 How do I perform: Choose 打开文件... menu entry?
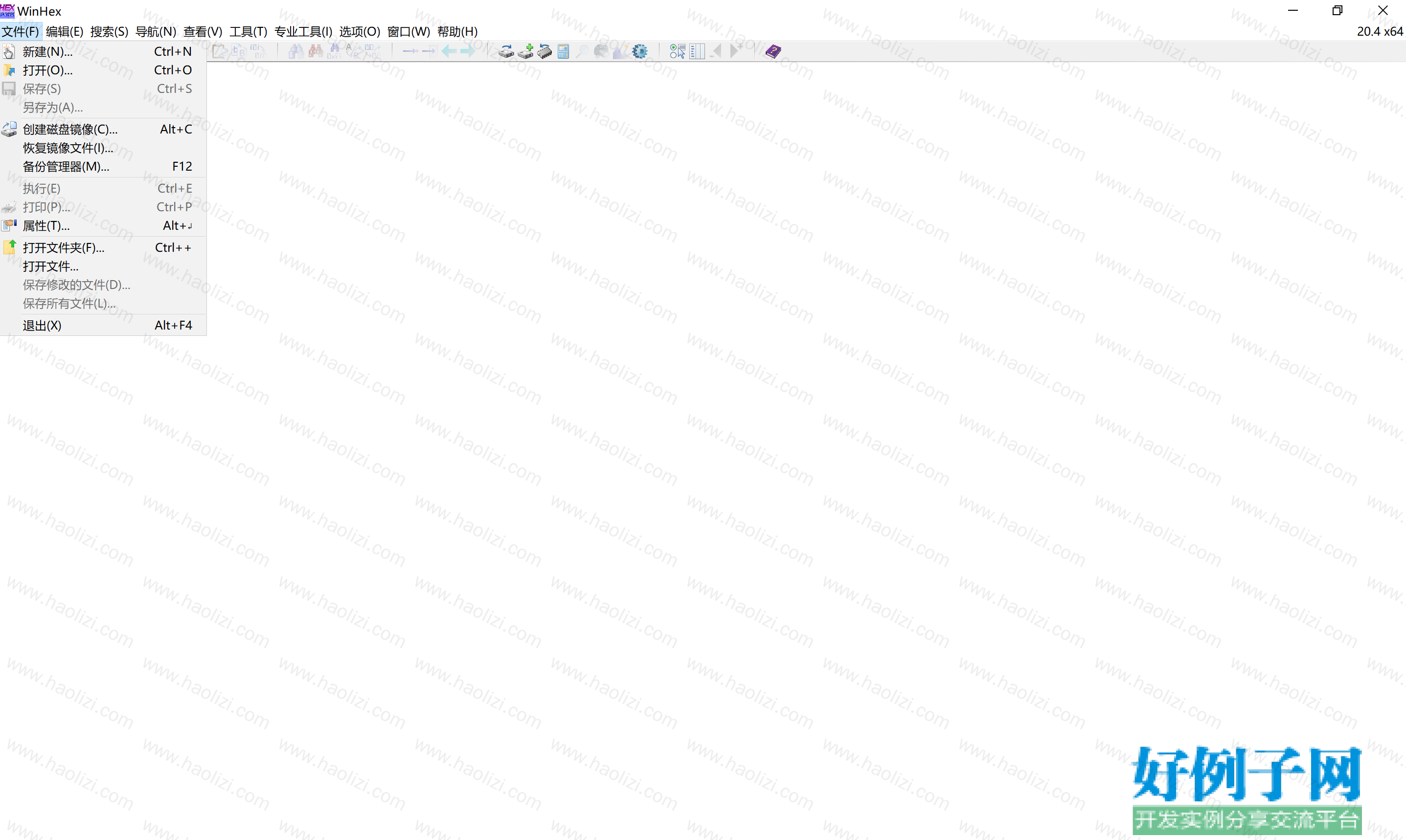point(103,266)
